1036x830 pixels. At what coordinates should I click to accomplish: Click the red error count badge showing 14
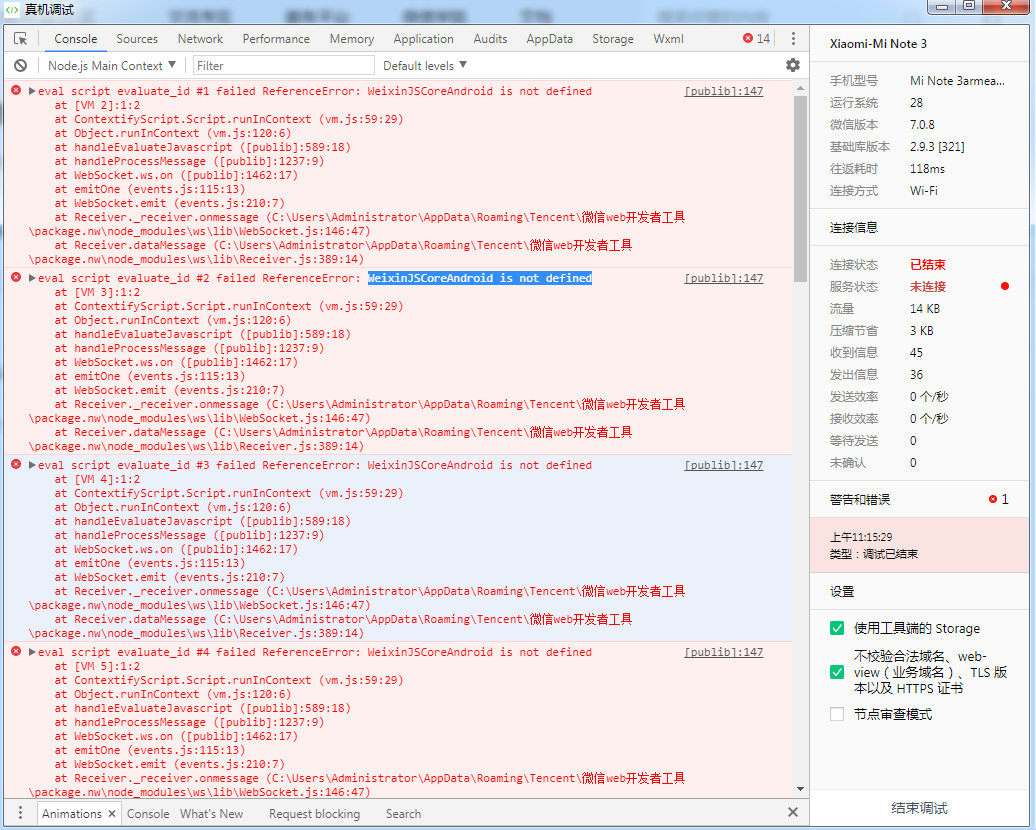[x=756, y=39]
